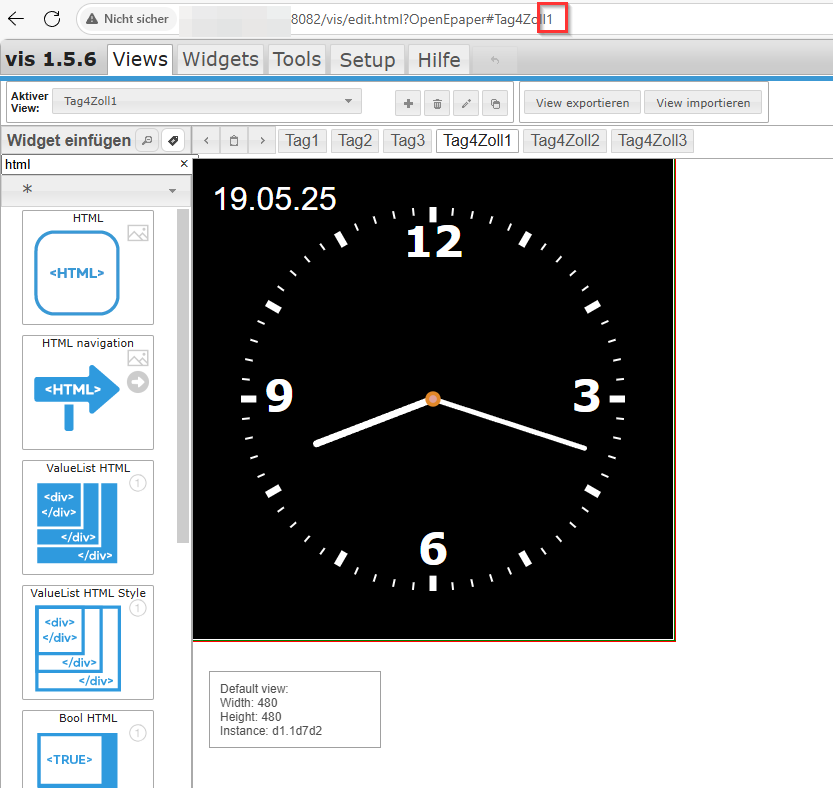Click the '1' badge on ValueList HTML card

[x=138, y=483]
